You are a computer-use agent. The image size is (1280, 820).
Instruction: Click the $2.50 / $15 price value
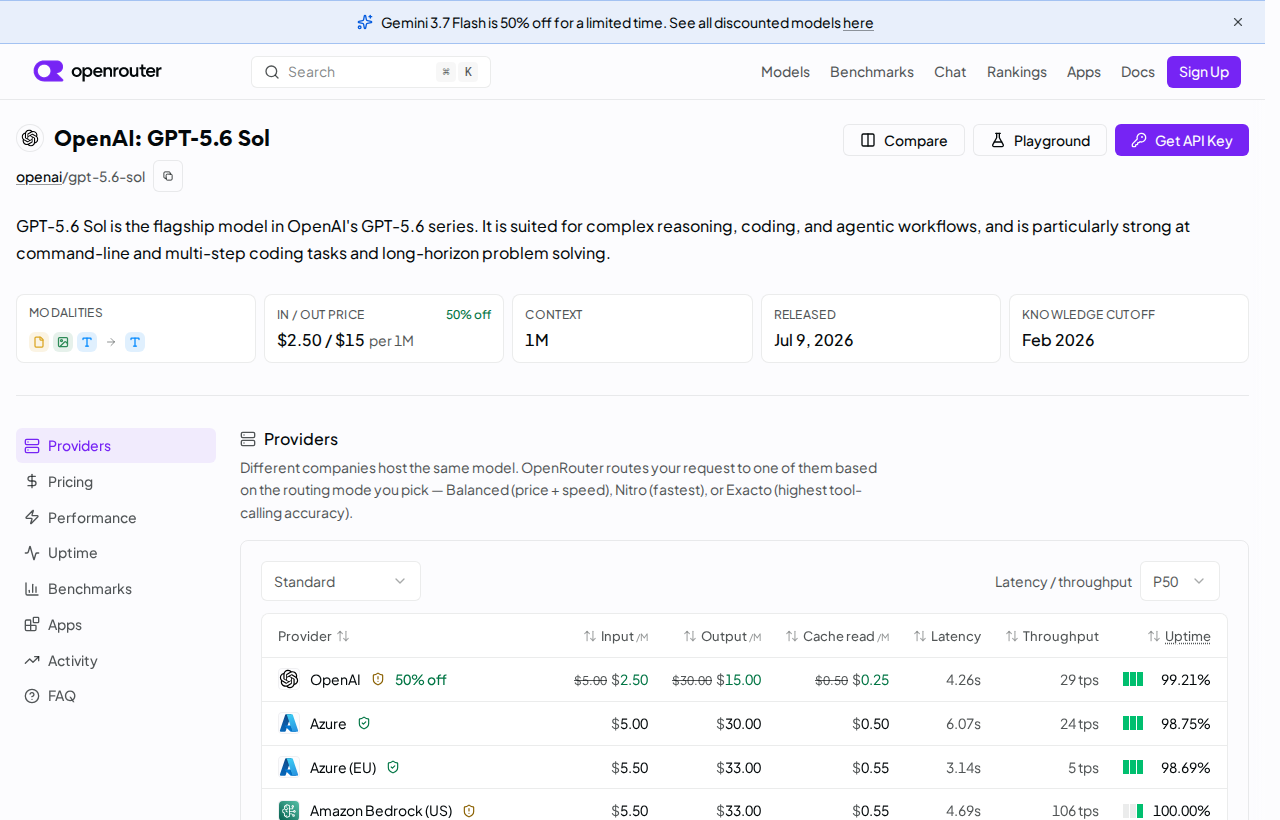point(321,340)
